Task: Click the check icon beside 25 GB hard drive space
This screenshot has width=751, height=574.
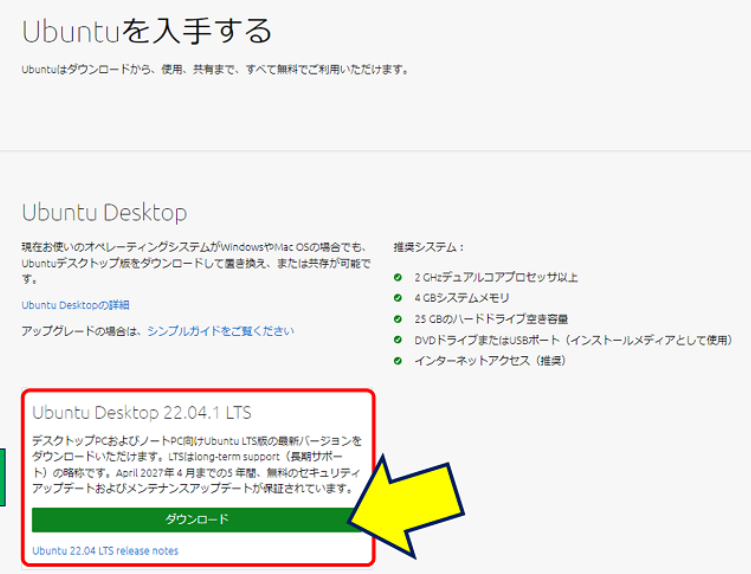Action: pyautogui.click(x=398, y=319)
